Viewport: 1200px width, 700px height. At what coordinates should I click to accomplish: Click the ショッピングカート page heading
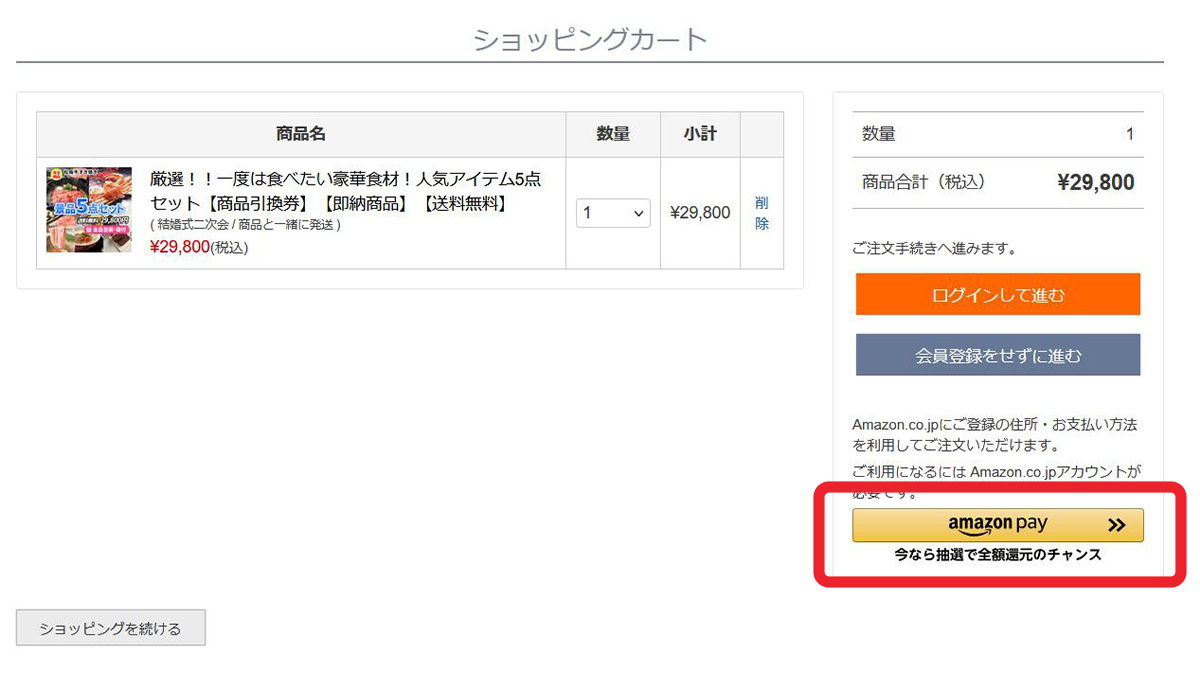tap(590, 40)
